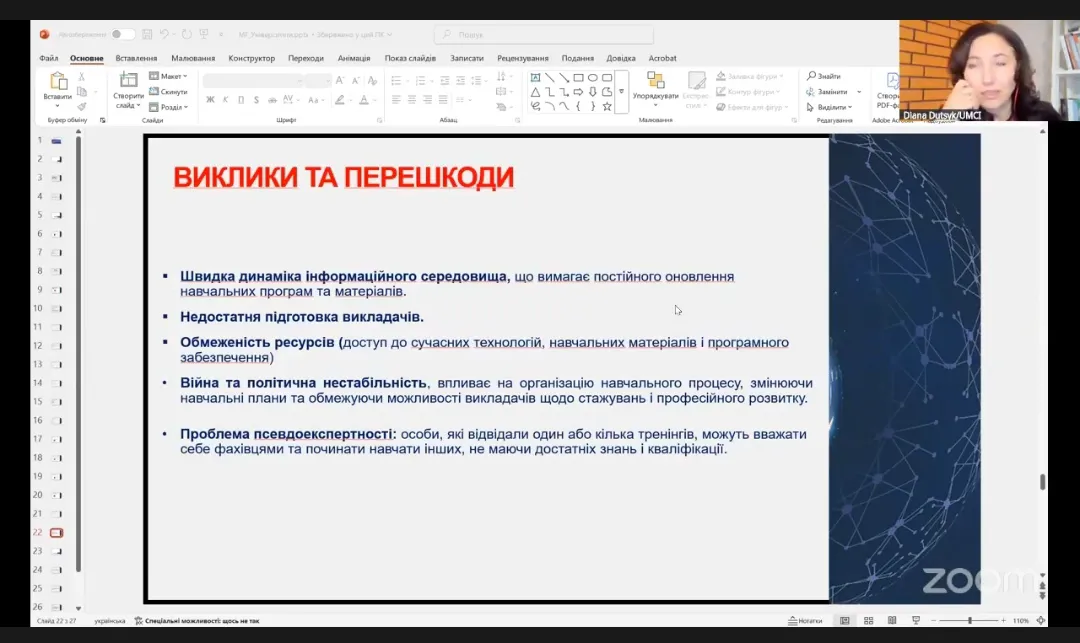Toggle the Notes (Нотатки) pane
1080x643 pixels.
point(805,620)
